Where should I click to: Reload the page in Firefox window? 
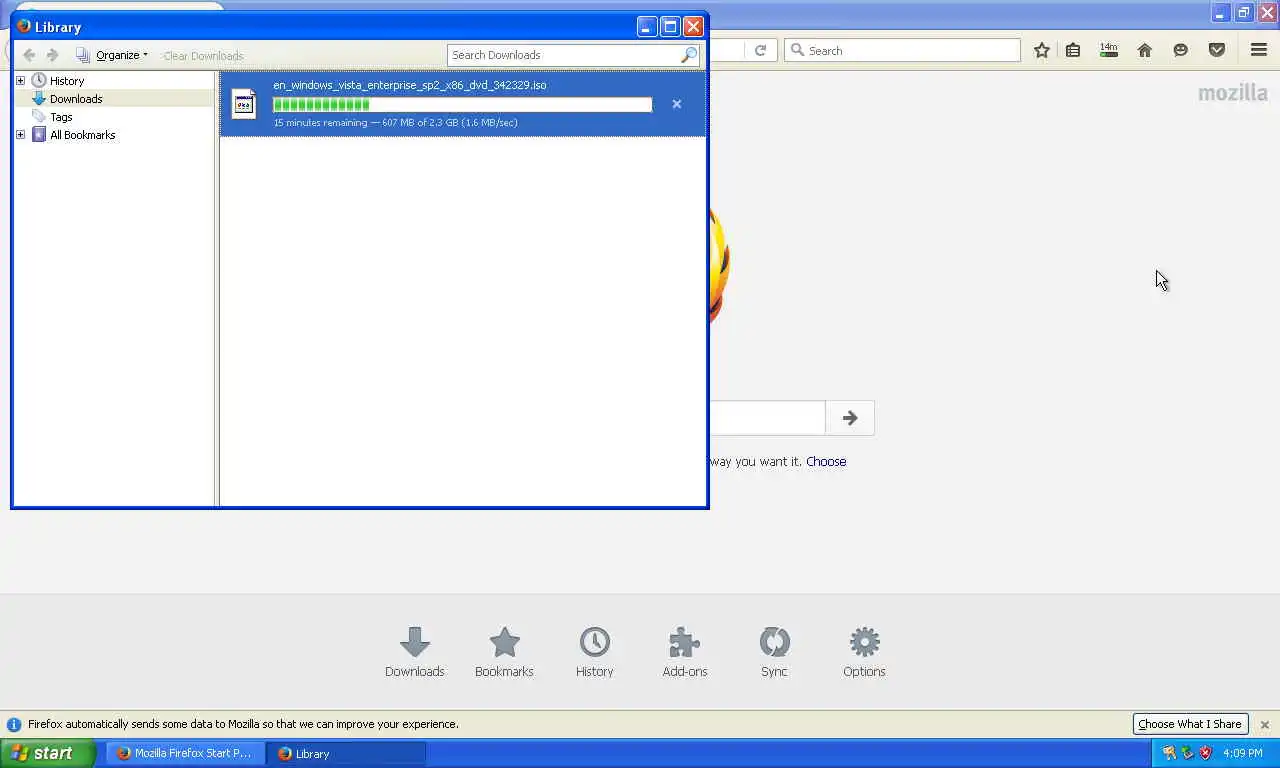tap(760, 50)
